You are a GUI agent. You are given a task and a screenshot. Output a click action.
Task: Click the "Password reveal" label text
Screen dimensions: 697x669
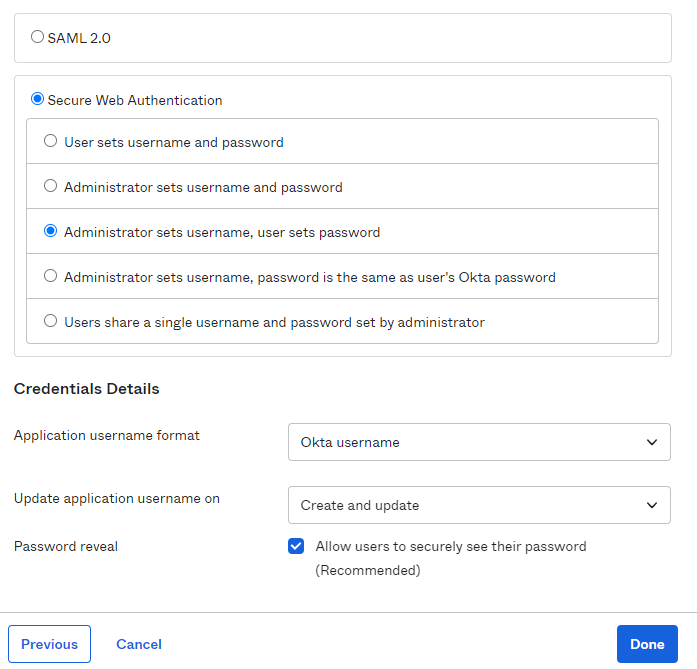click(66, 546)
